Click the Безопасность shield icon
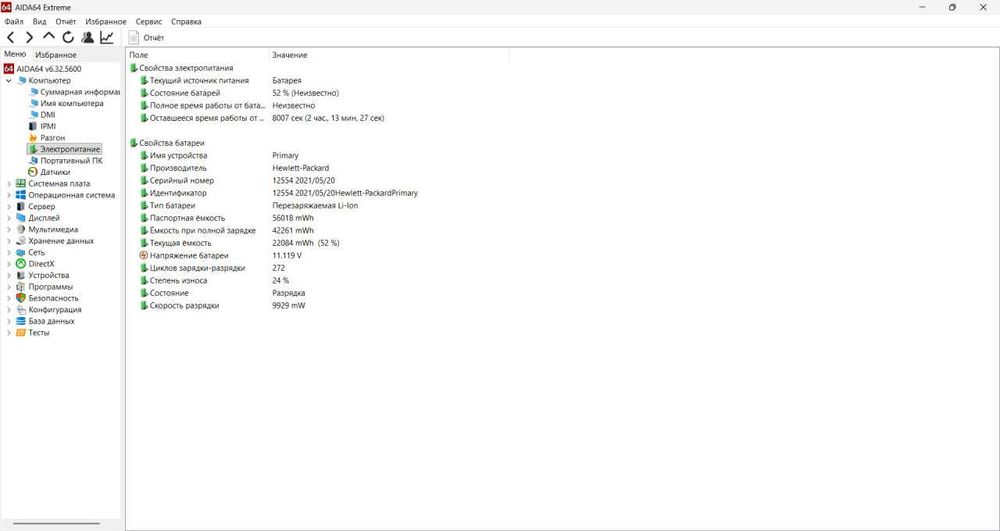 21,298
